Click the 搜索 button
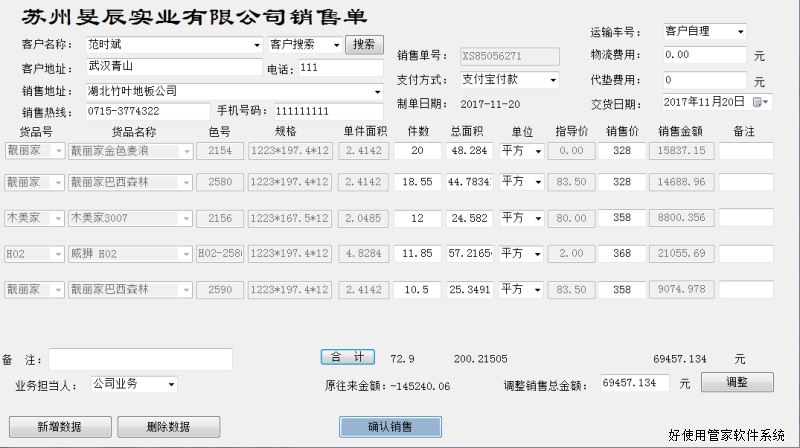800x448 pixels. [x=364, y=45]
